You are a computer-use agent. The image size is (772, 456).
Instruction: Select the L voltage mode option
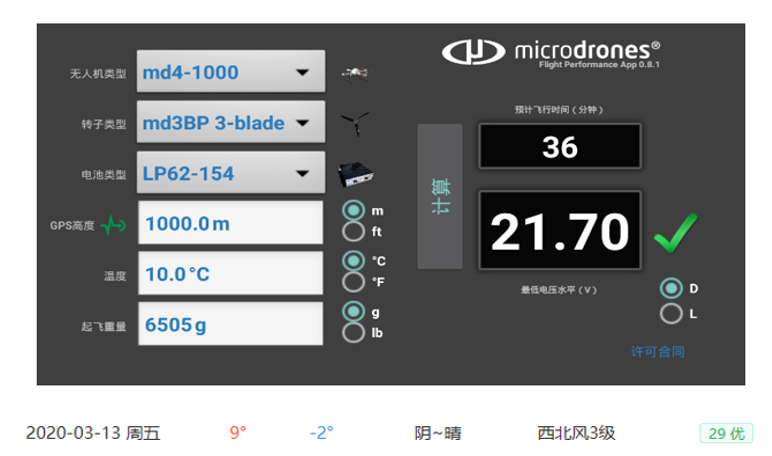[x=671, y=313]
